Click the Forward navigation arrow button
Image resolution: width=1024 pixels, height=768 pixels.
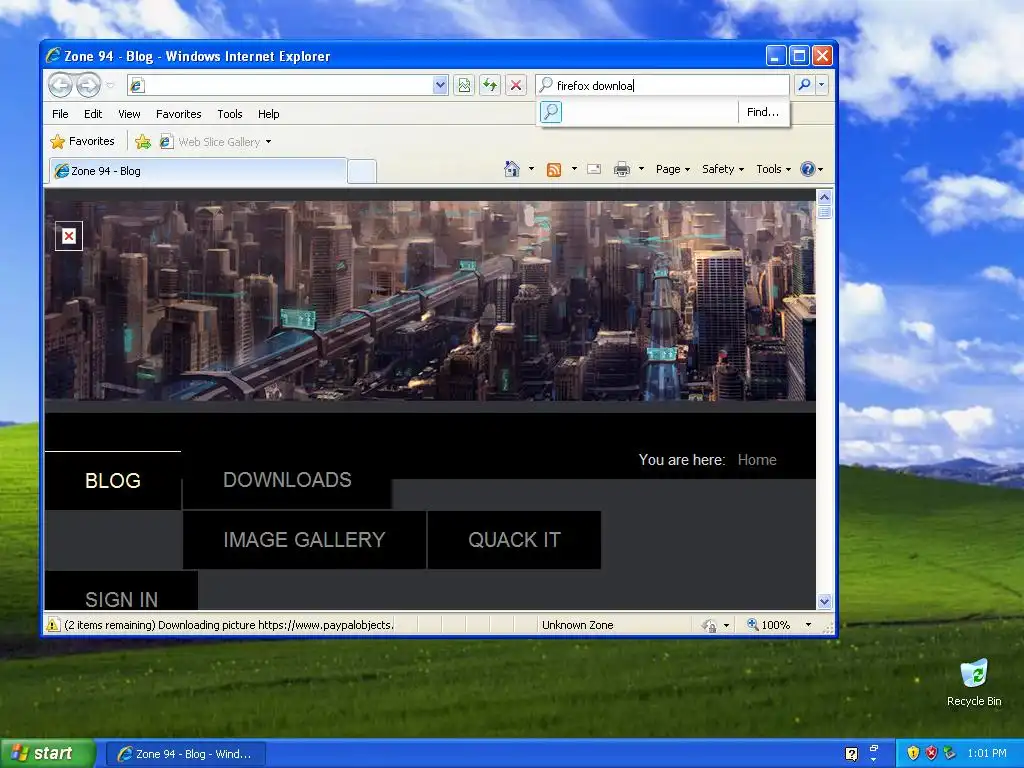(88, 85)
